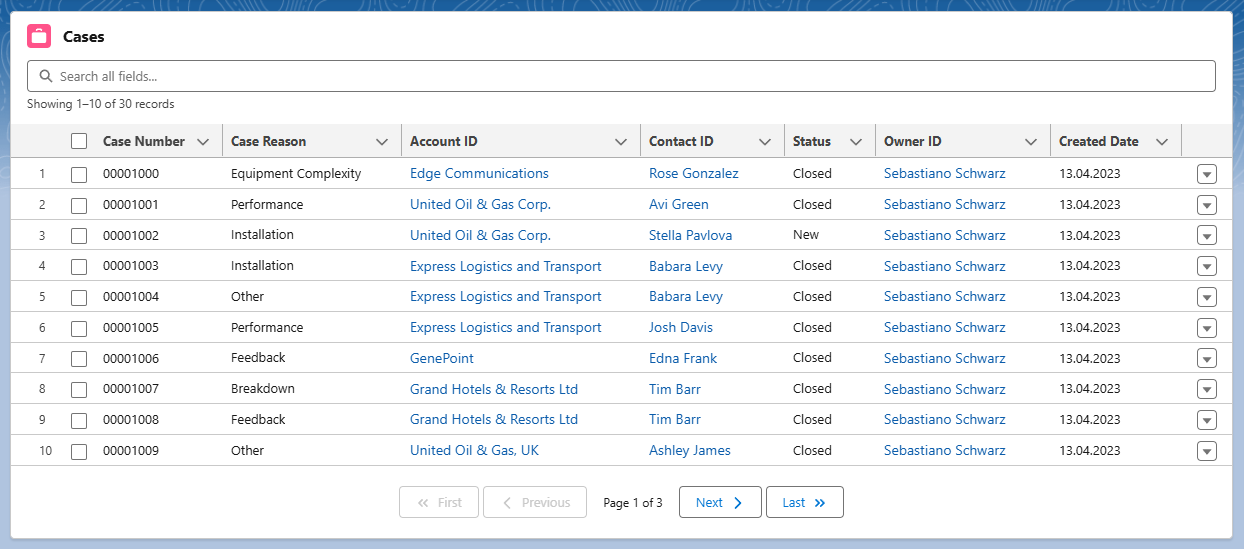Open row actions menu for case 00001001

pos(1207,205)
